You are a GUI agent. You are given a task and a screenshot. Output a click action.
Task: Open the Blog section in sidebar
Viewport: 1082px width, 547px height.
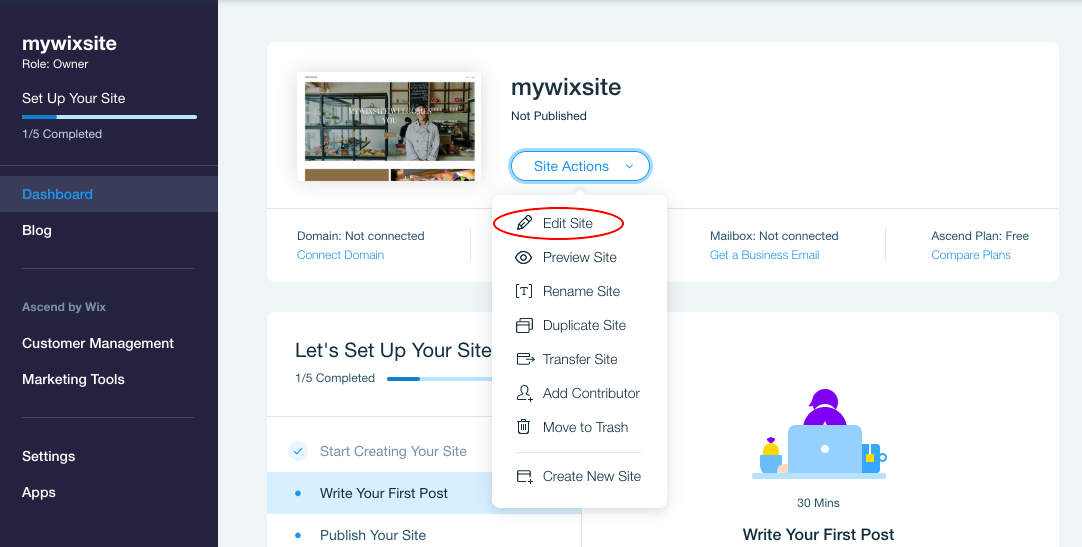pyautogui.click(x=37, y=230)
